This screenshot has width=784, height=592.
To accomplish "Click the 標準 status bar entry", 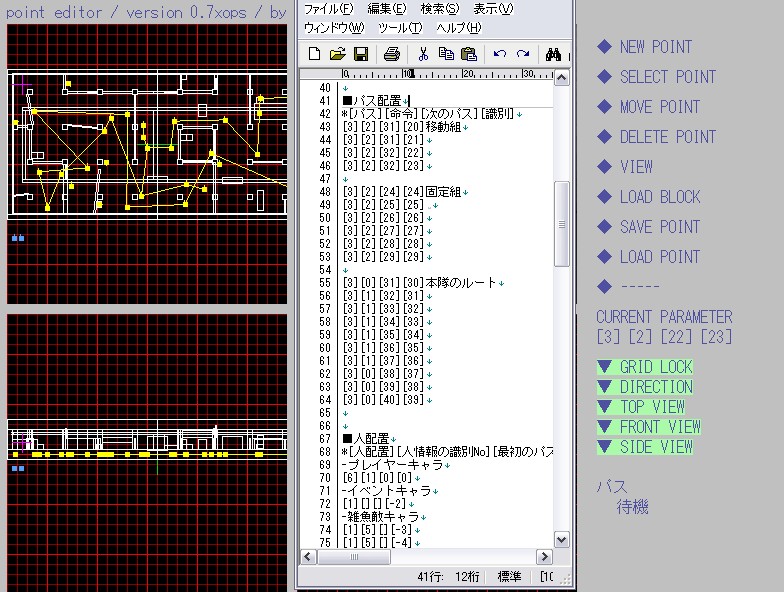I will 509,577.
